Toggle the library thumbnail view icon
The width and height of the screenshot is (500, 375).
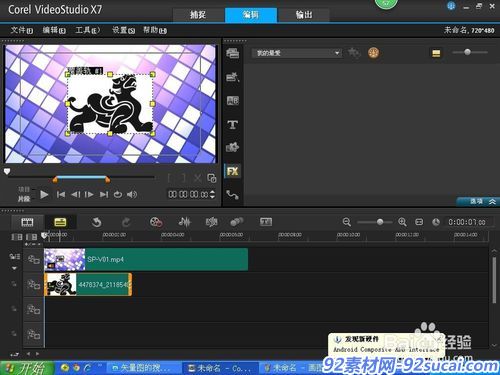coord(436,53)
